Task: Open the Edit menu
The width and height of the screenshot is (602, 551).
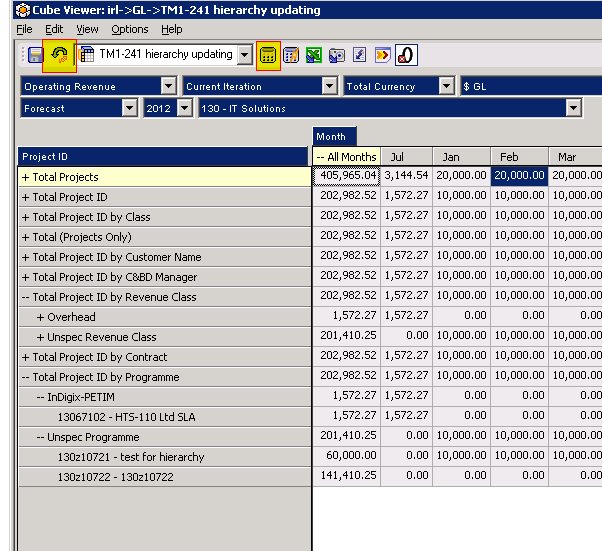Action: point(54,29)
